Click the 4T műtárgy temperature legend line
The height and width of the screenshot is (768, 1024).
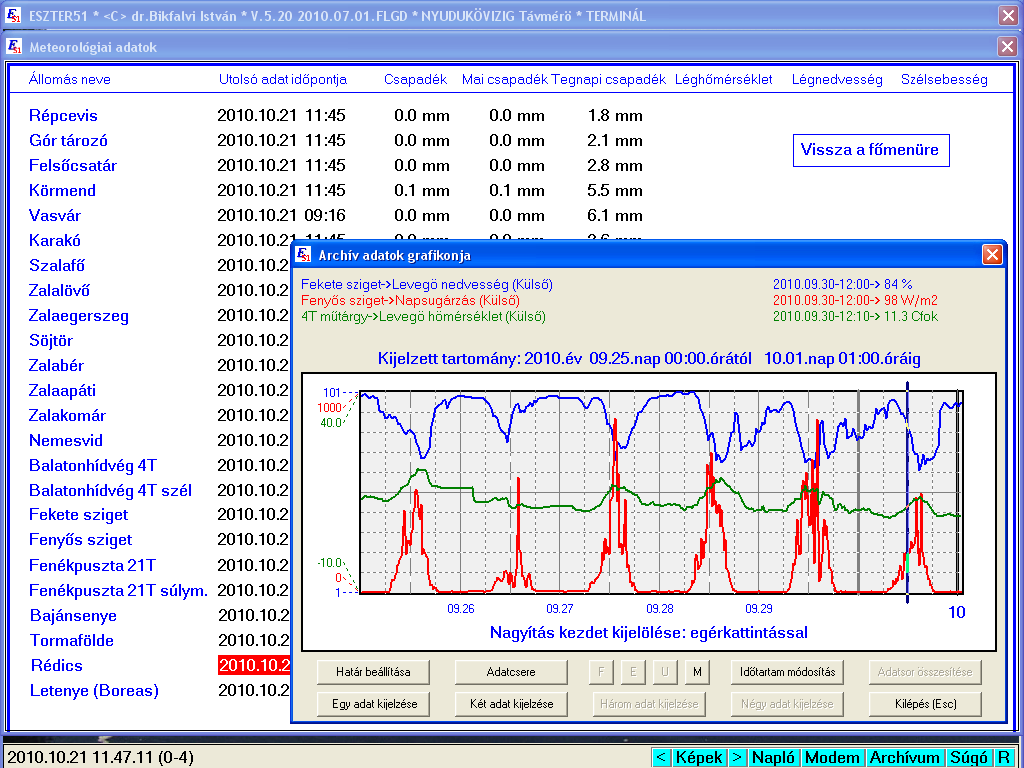tap(423, 317)
